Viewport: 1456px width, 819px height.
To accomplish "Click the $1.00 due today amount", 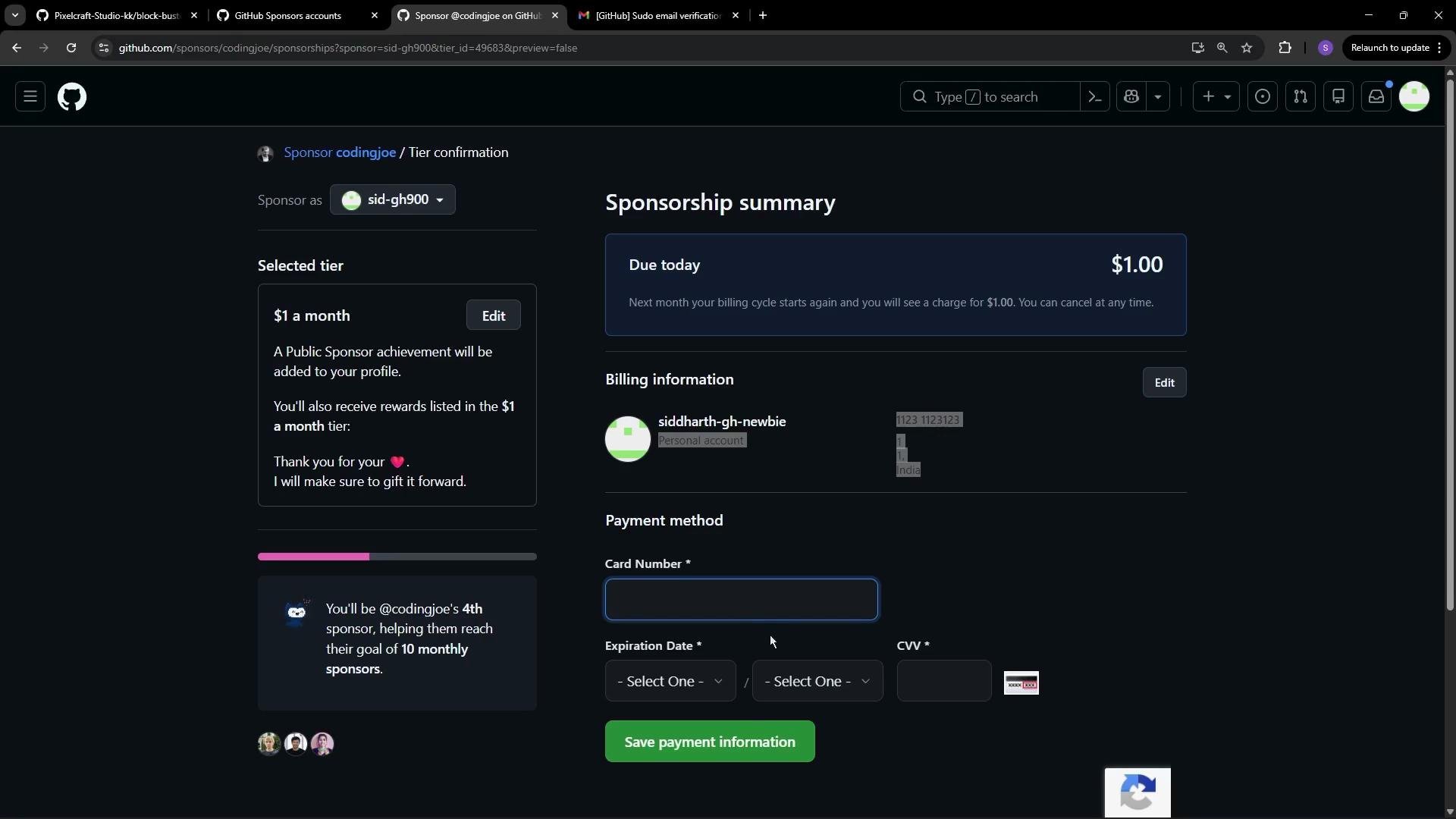I will (1137, 265).
